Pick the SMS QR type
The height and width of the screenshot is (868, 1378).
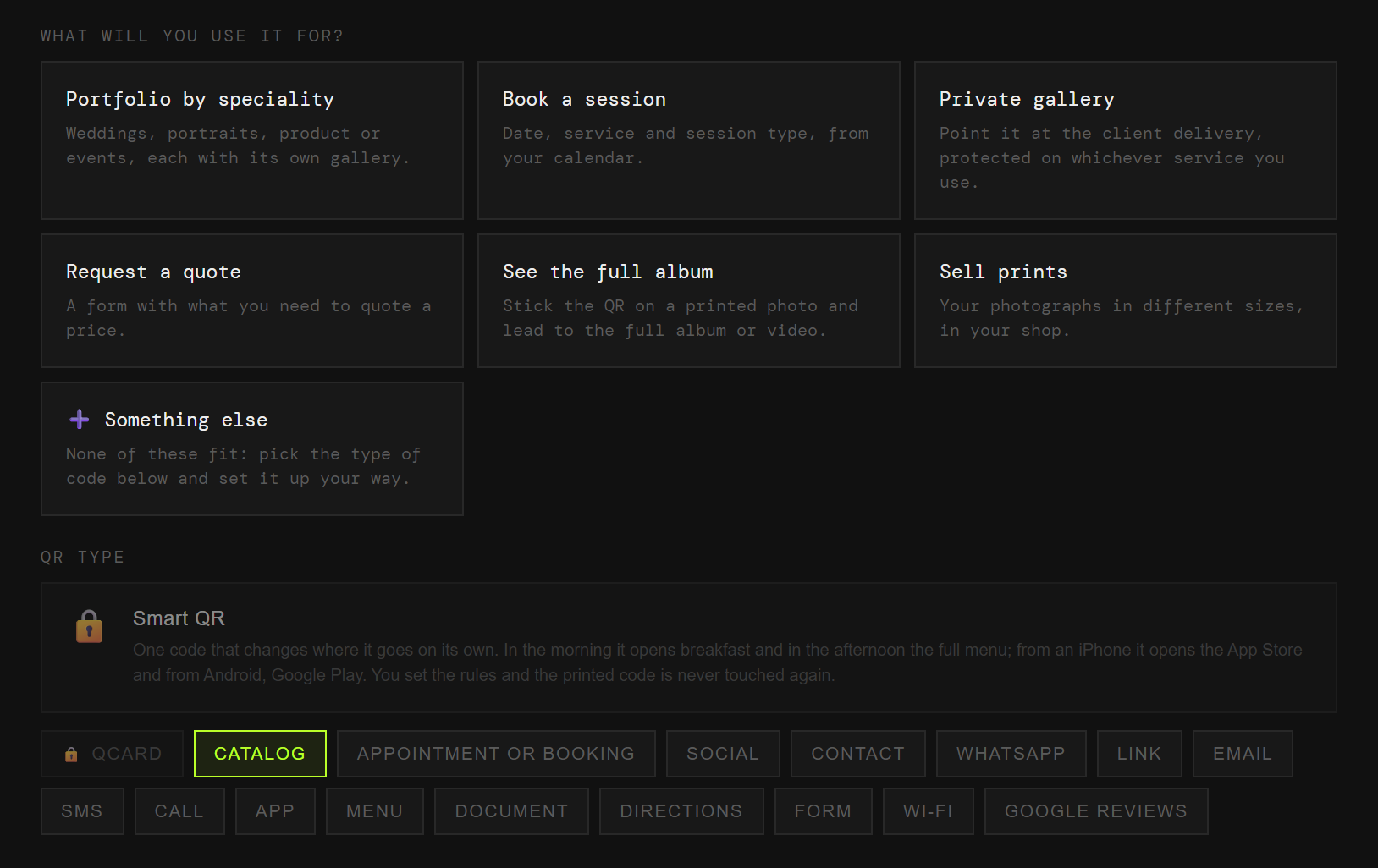(x=82, y=811)
